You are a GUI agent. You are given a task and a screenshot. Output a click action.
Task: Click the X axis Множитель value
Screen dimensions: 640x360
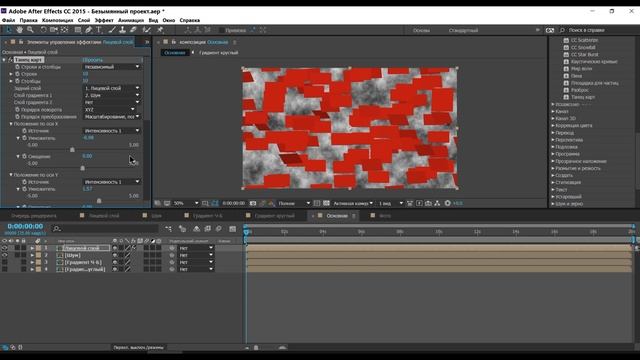[x=88, y=138]
